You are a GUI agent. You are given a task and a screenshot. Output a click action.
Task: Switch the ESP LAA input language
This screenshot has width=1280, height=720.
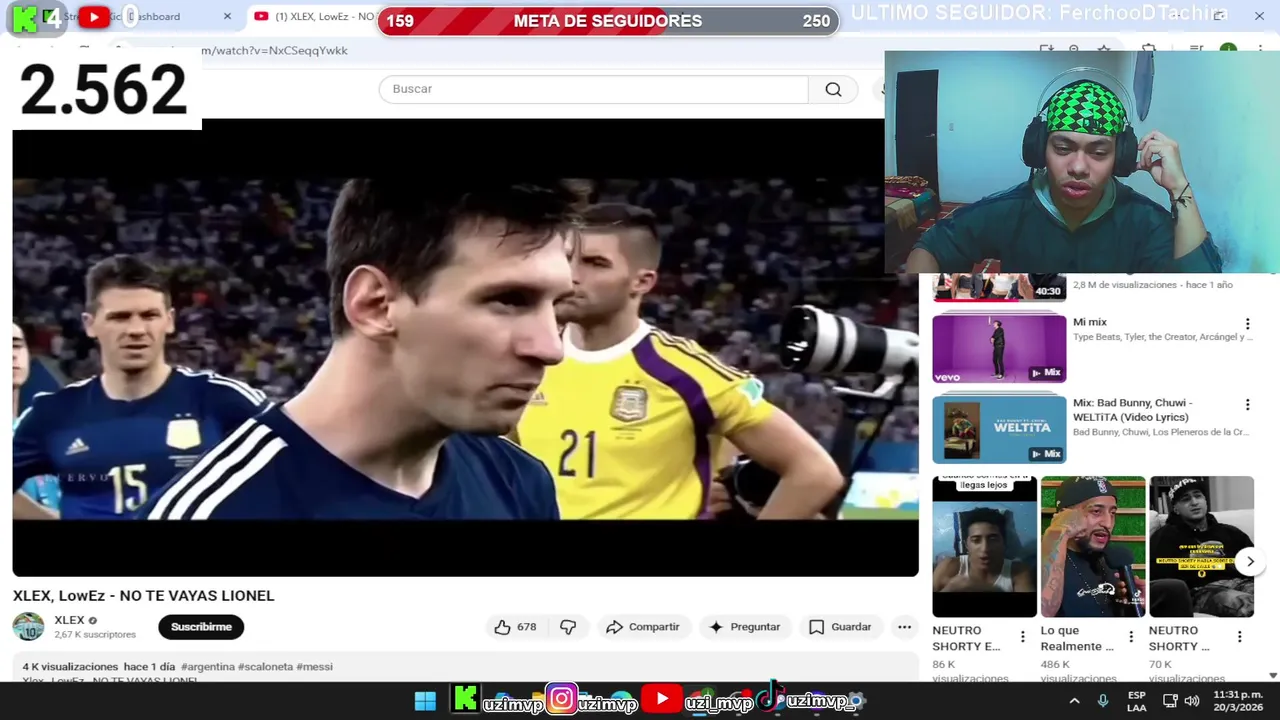tap(1137, 701)
